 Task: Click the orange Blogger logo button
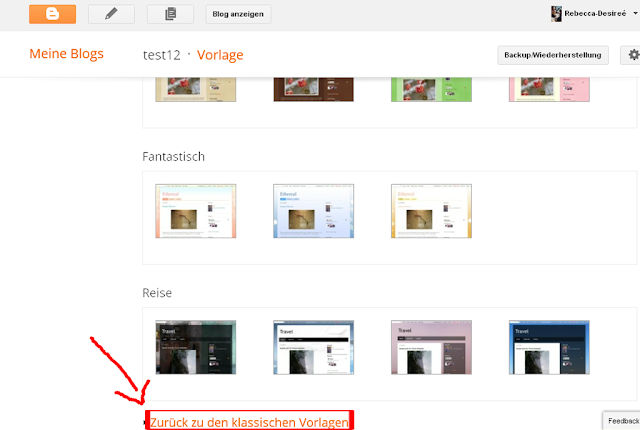tap(52, 14)
